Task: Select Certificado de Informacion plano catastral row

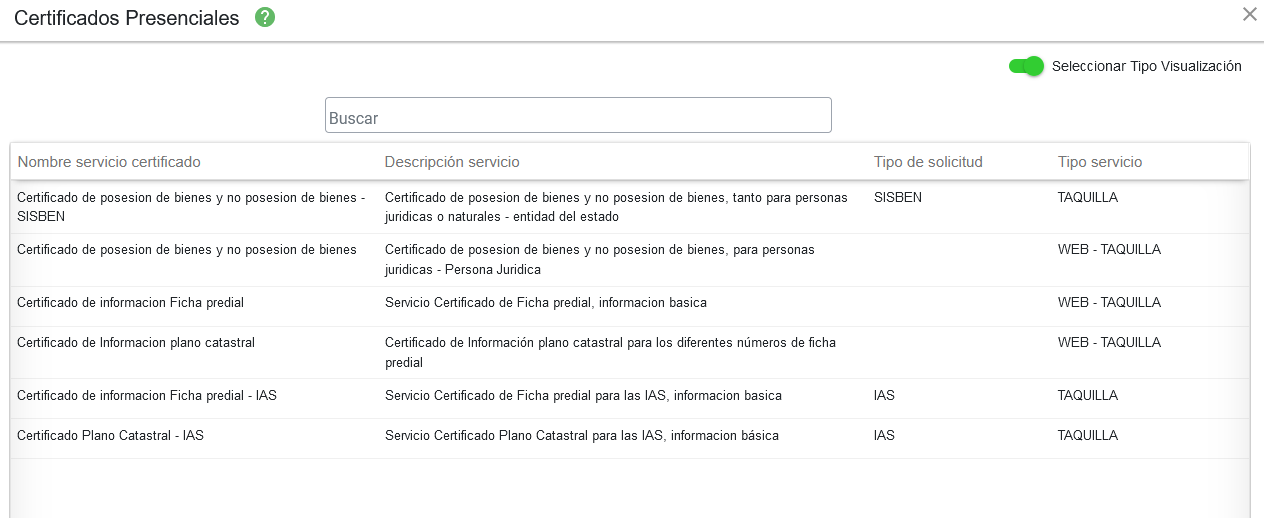Action: click(x=136, y=343)
